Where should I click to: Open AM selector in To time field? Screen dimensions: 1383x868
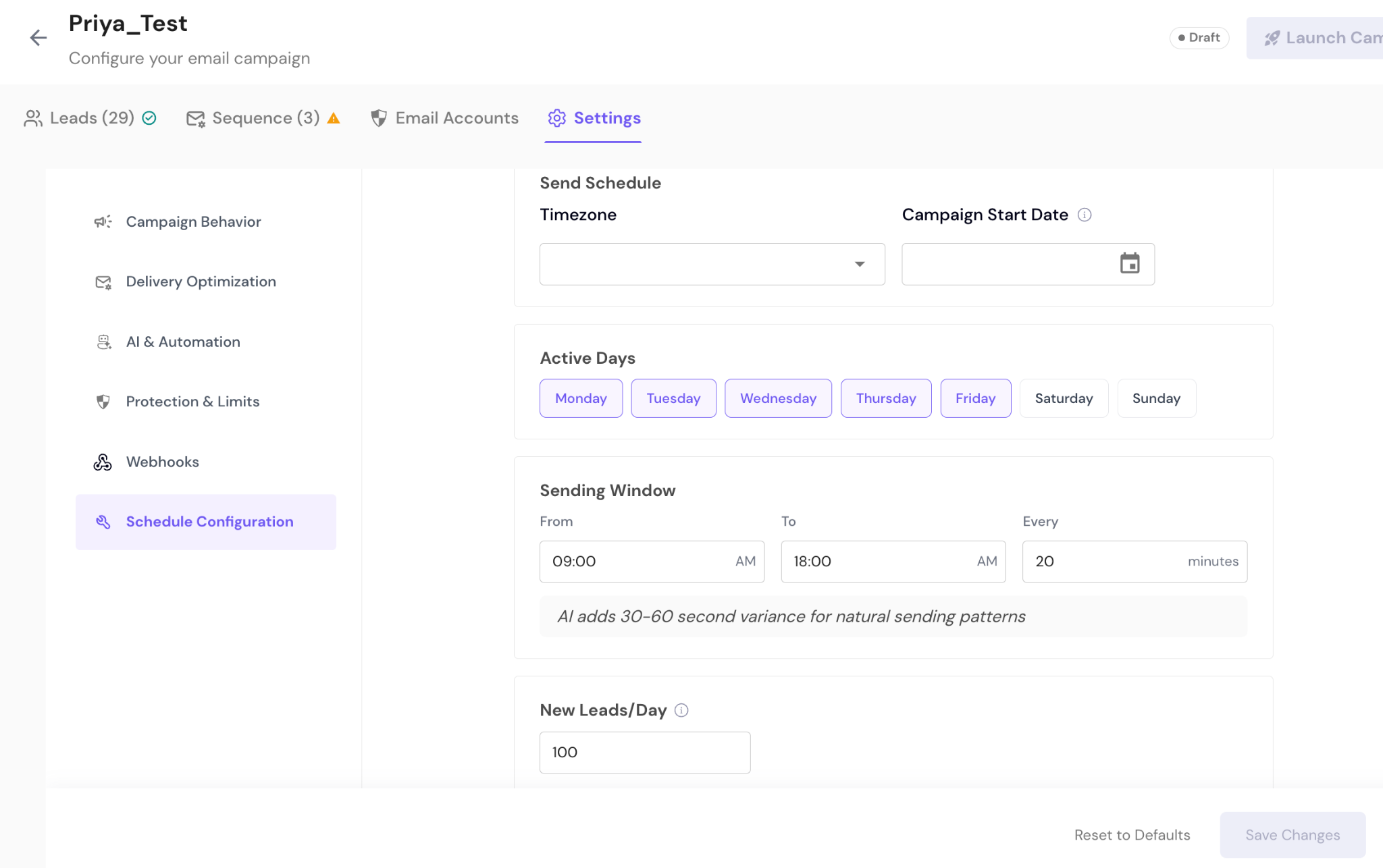tap(987, 562)
